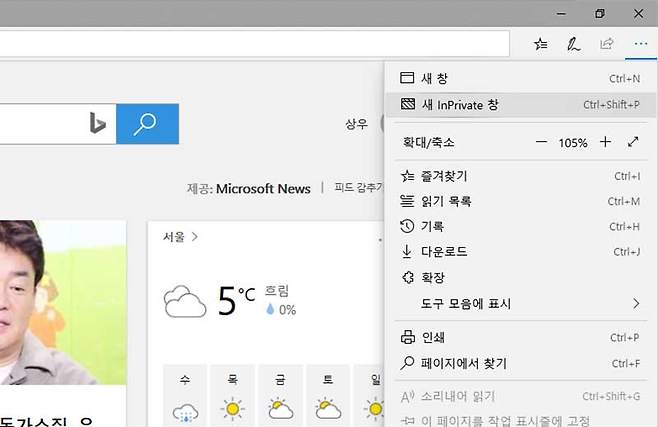The image size is (658, 427).
Task: Click the cloudy weather icon beside 5°C
Action: click(185, 301)
